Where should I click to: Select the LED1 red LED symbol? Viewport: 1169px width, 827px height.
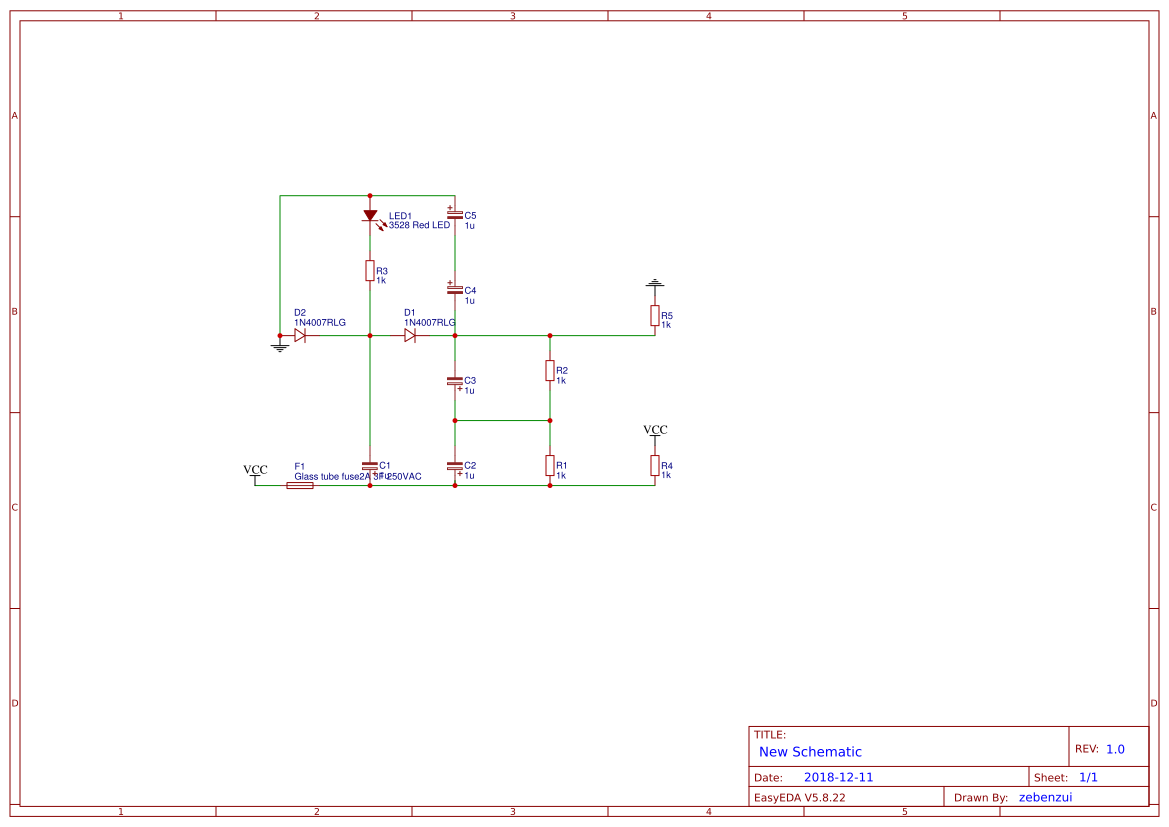(370, 216)
